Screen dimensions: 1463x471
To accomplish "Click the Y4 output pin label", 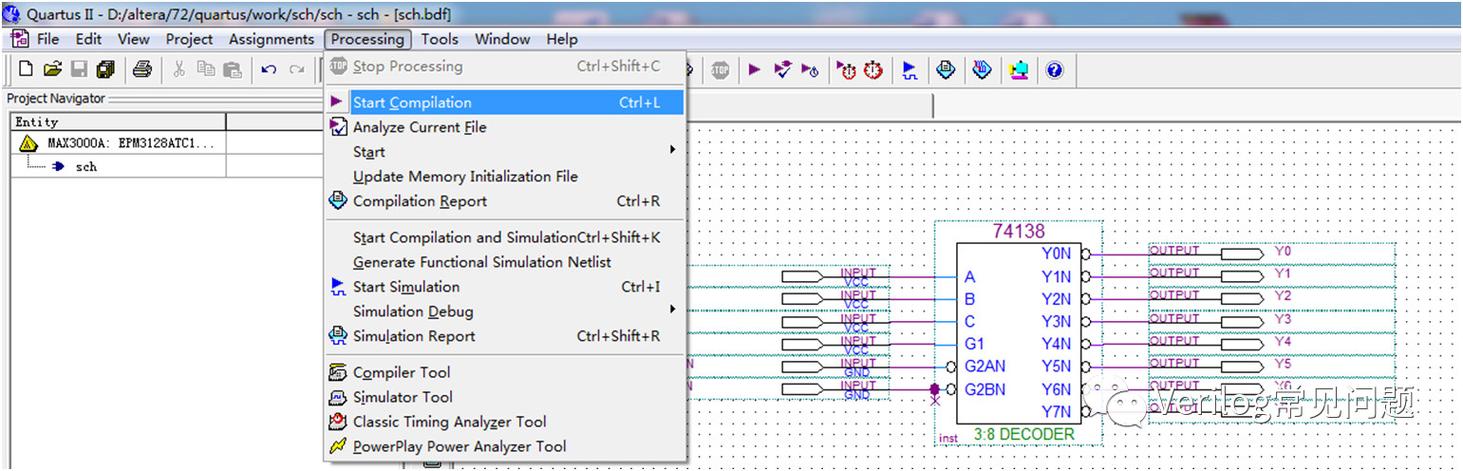I will [x=1282, y=341].
